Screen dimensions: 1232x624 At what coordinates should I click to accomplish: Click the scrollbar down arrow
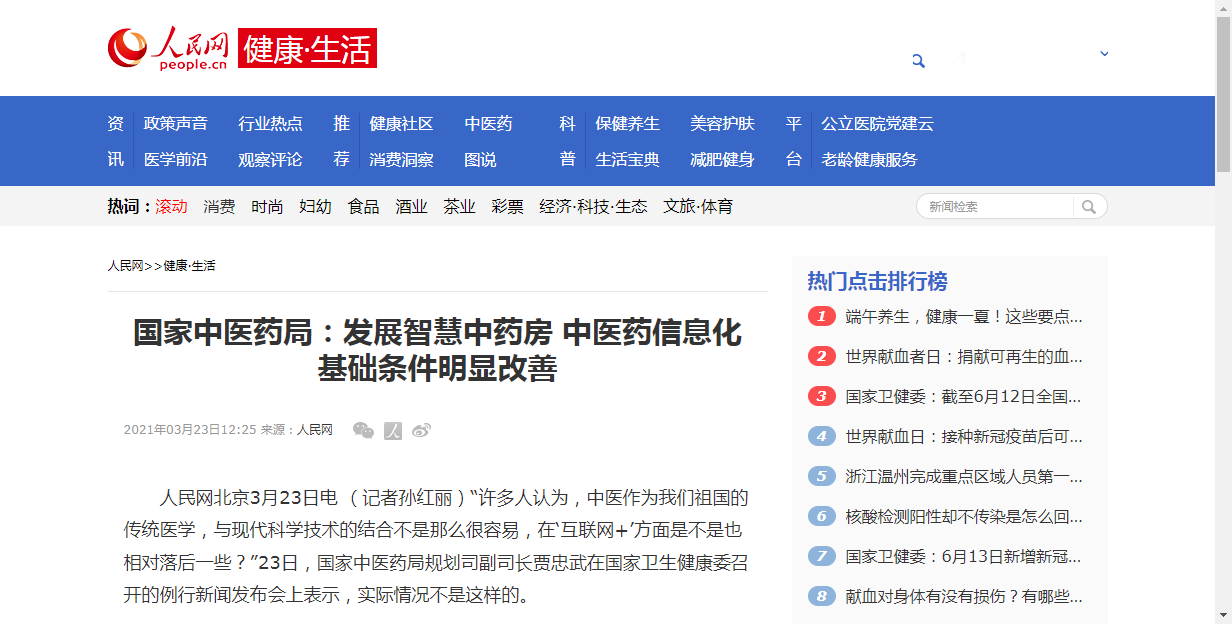[1223, 615]
